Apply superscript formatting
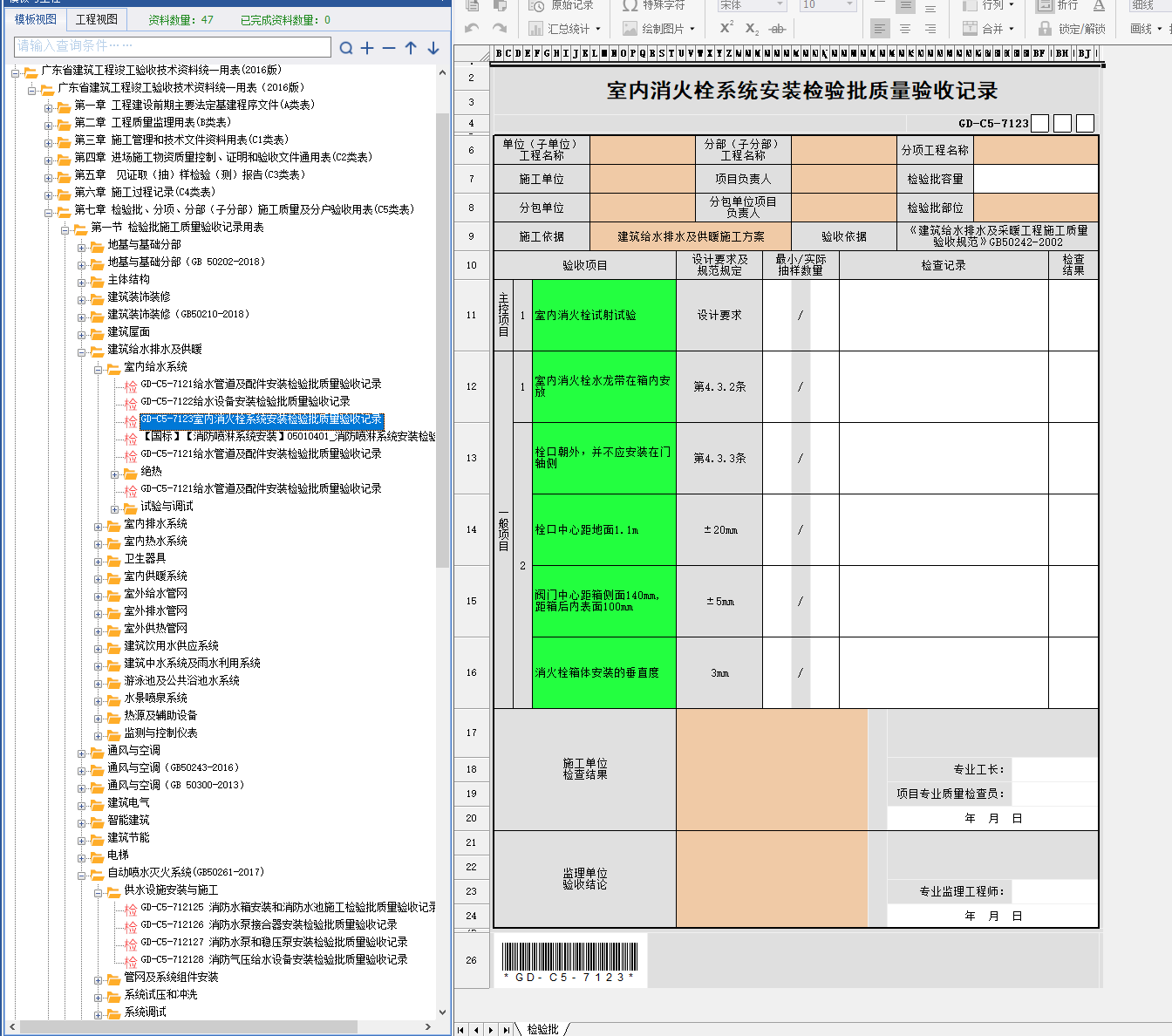This screenshot has height=1036, width=1172. coord(726,28)
